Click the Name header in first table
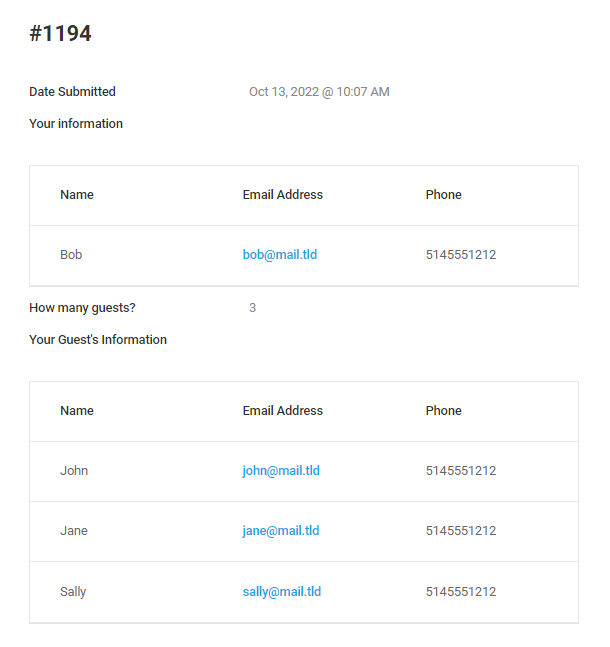The height and width of the screenshot is (647, 610). tap(77, 195)
